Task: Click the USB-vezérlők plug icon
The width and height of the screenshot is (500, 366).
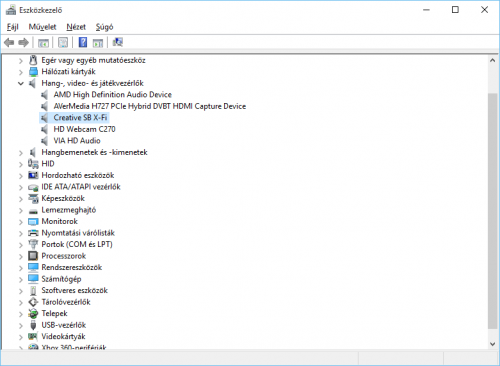Action: point(33,325)
